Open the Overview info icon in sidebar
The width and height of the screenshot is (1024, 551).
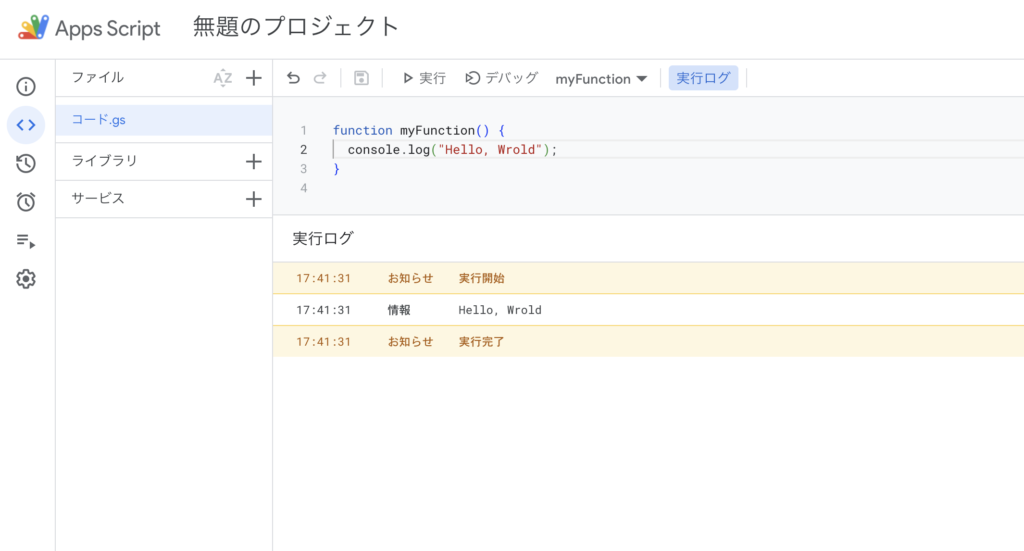coord(26,86)
